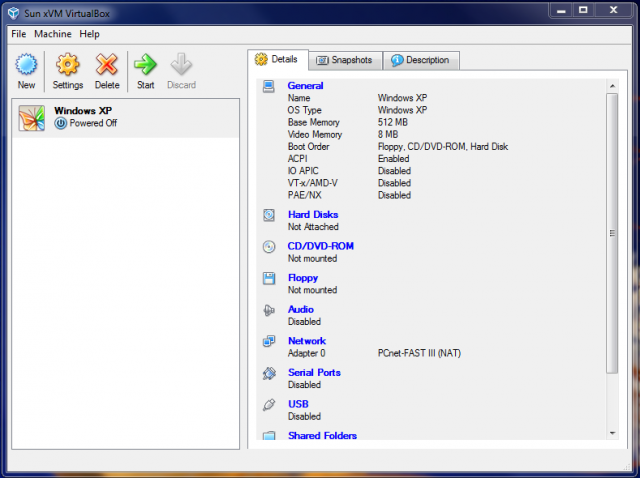Click 'Floppy, CD/DVD-ROM, Hard Disk' boot order value
640x478 pixels.
(443, 147)
